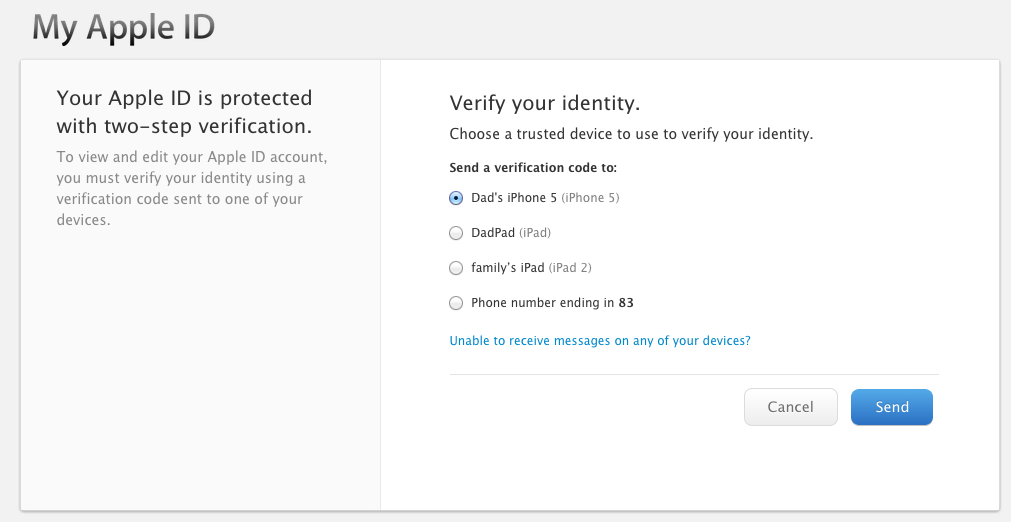This screenshot has height=522, width=1011.
Task: Select the Dad's iPhone 5 radio button
Action: [456, 198]
